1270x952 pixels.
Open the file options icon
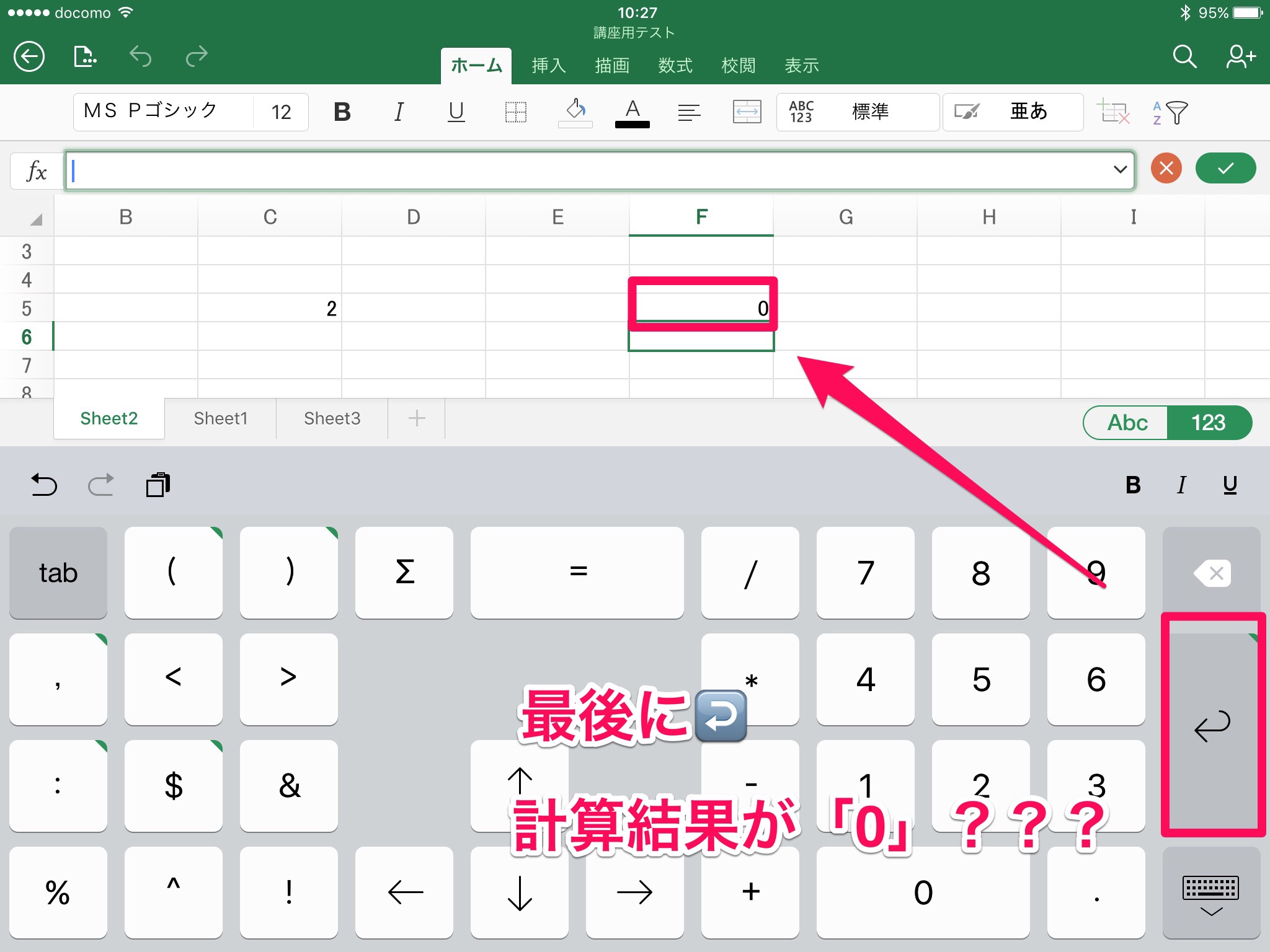85,57
